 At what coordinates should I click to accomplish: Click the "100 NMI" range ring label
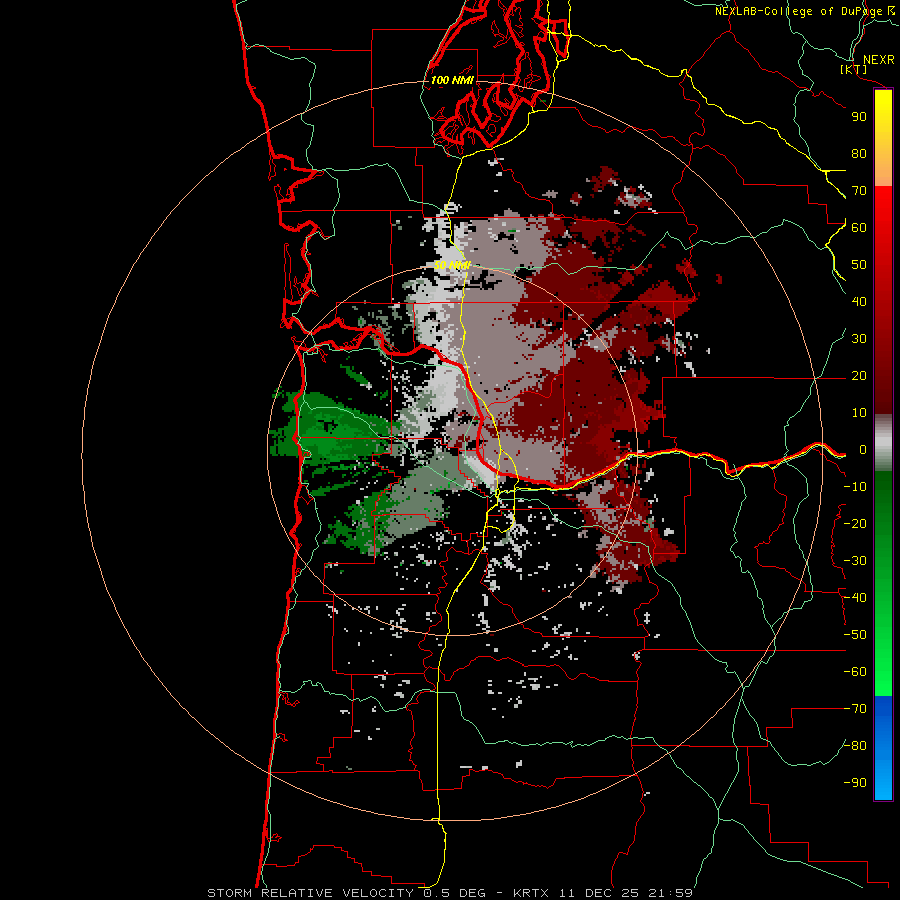click(x=452, y=80)
